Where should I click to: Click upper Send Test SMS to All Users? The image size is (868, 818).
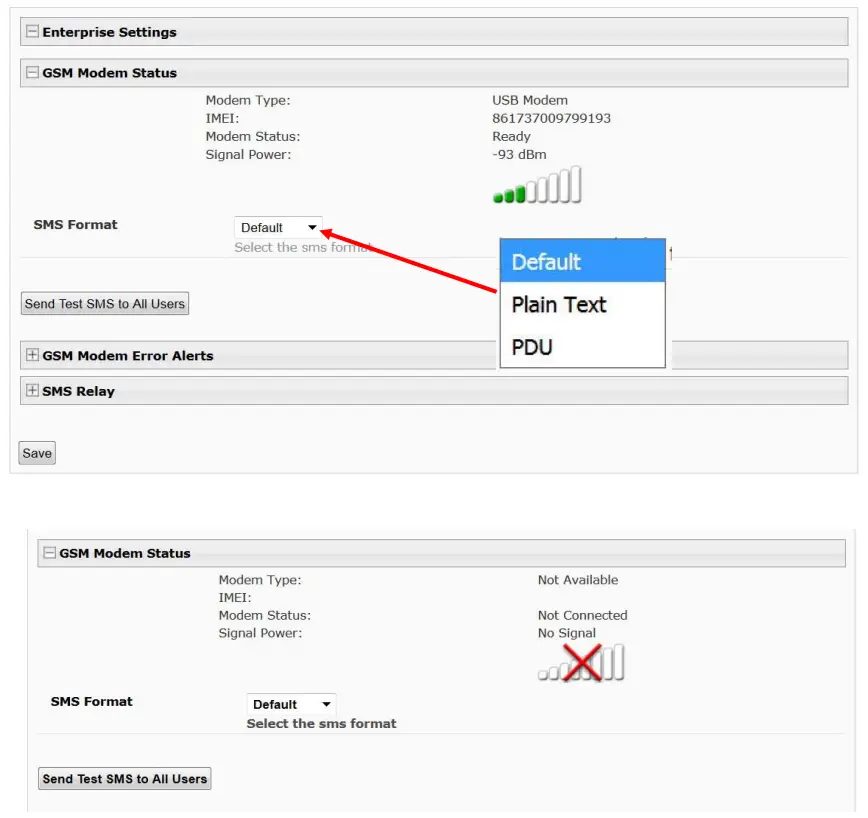pos(105,304)
